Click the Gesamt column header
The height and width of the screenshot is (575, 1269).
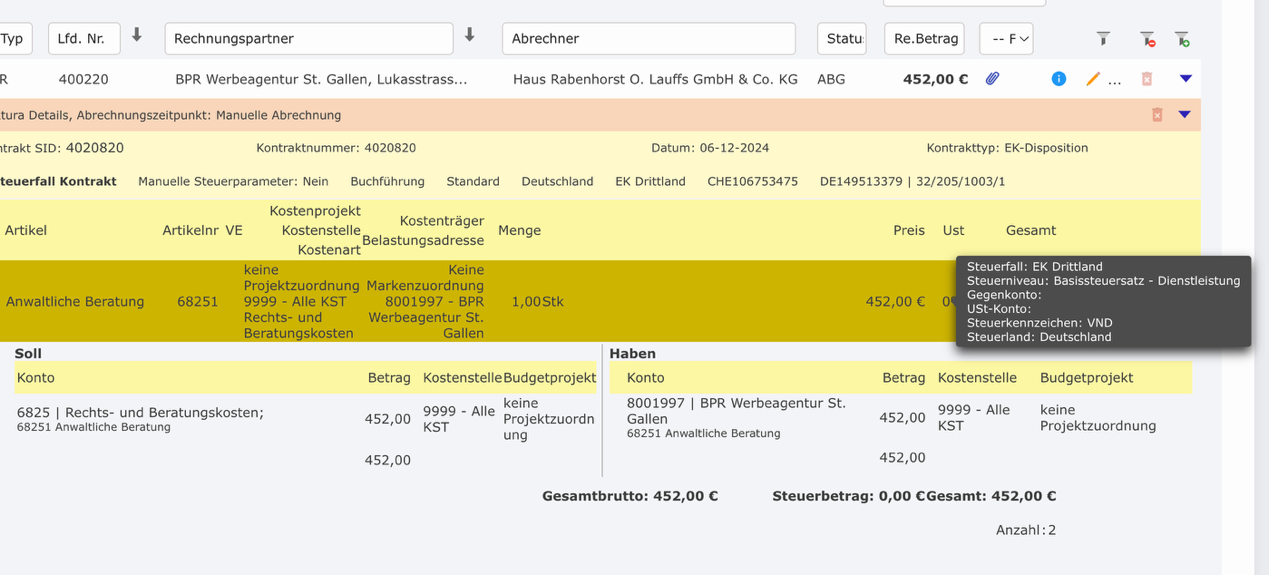pos(1030,230)
